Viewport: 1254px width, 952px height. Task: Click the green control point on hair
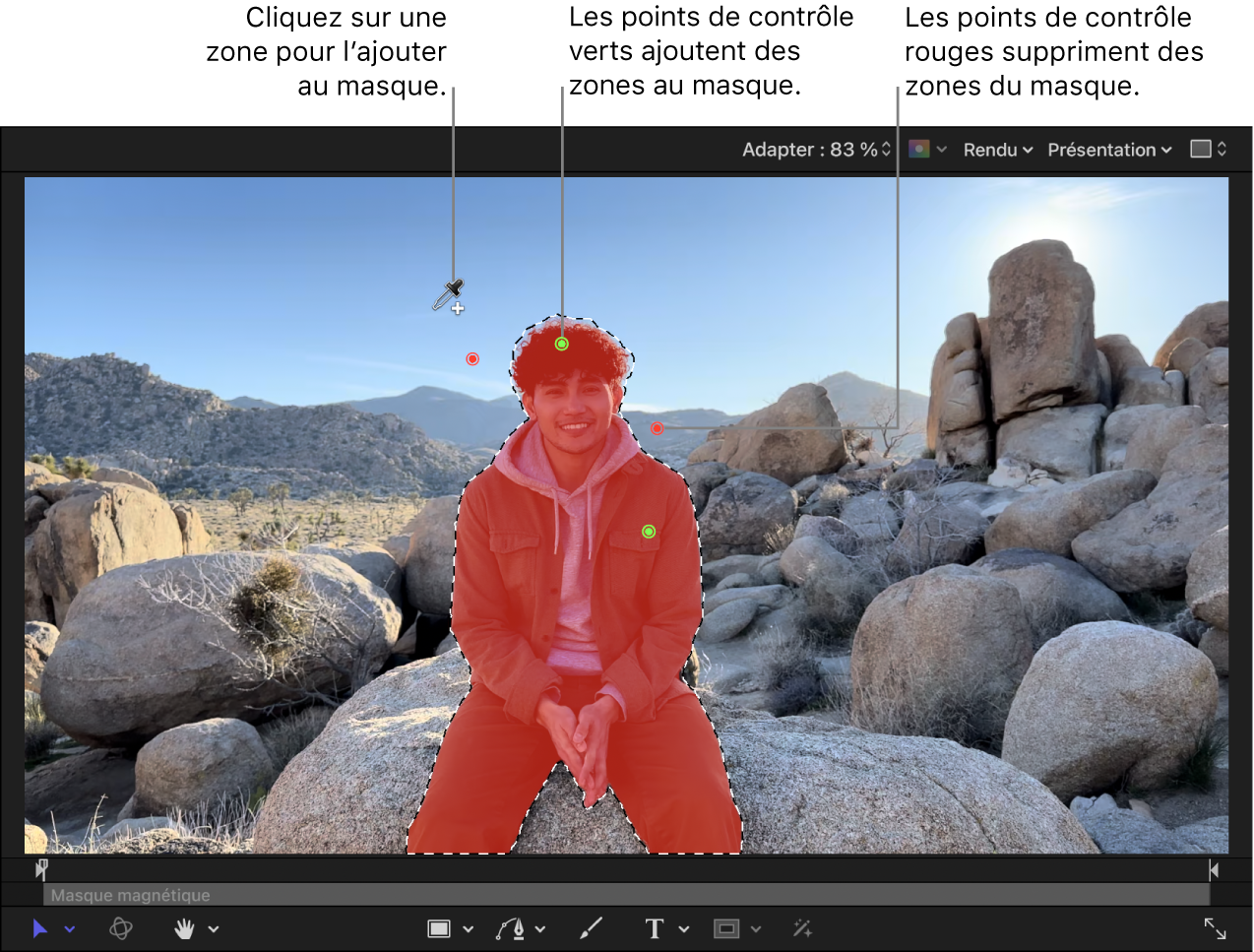[x=561, y=344]
